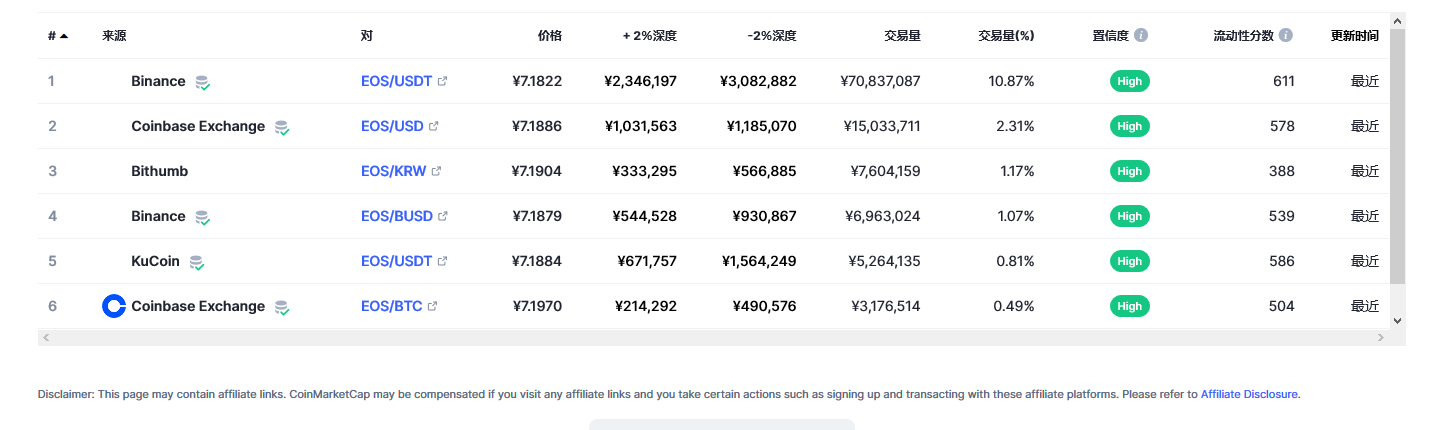Open the Bithumb exchange page

click(159, 171)
